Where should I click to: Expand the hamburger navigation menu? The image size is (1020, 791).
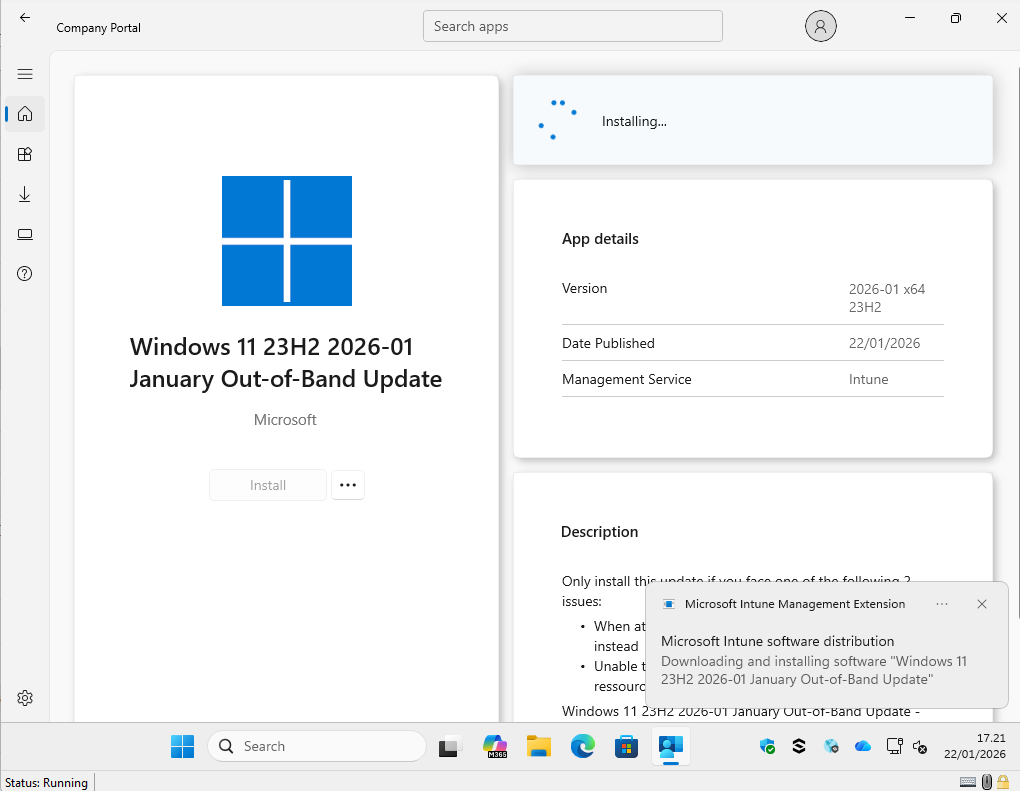tap(25, 74)
